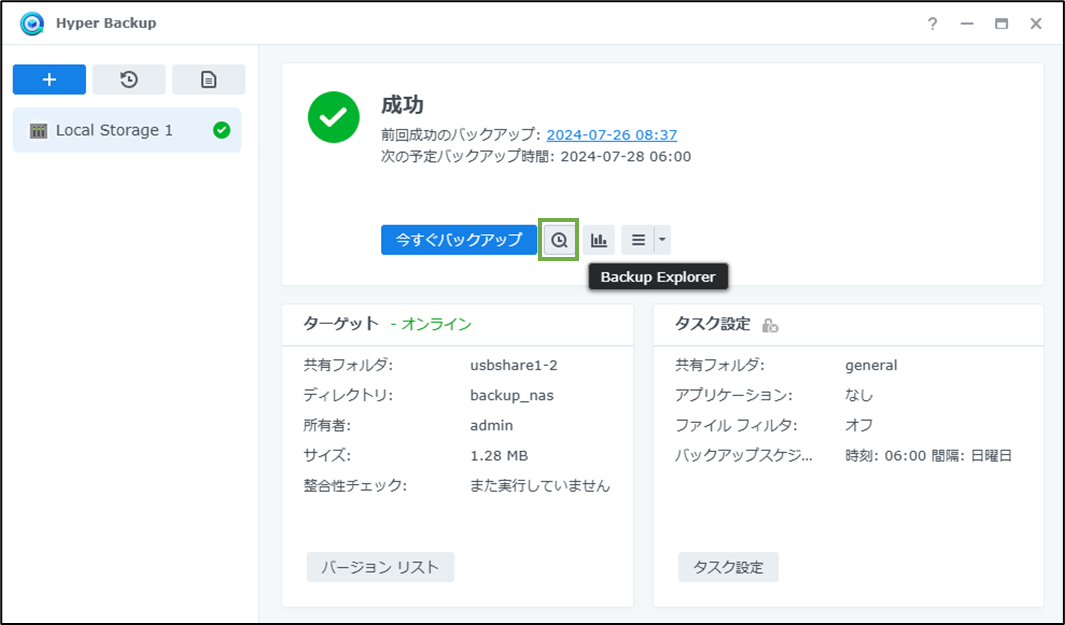
Task: Click the オンライン status text
Action: [x=436, y=324]
